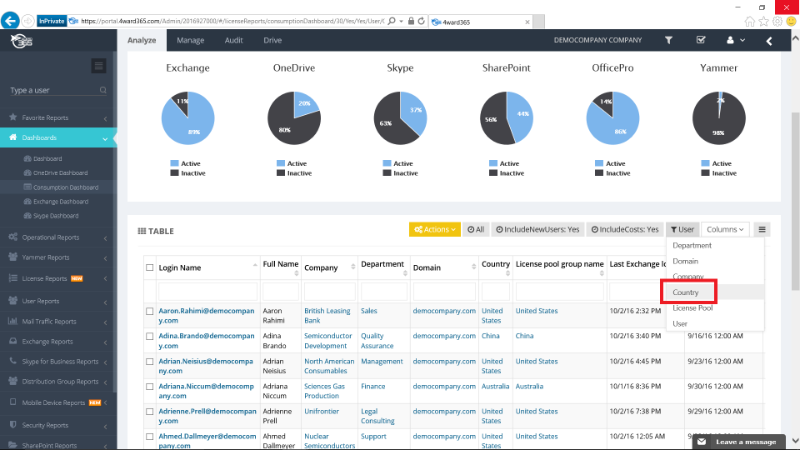This screenshot has width=800, height=450.
Task: Toggle IncludeCosts: Yes filter
Action: tap(624, 230)
